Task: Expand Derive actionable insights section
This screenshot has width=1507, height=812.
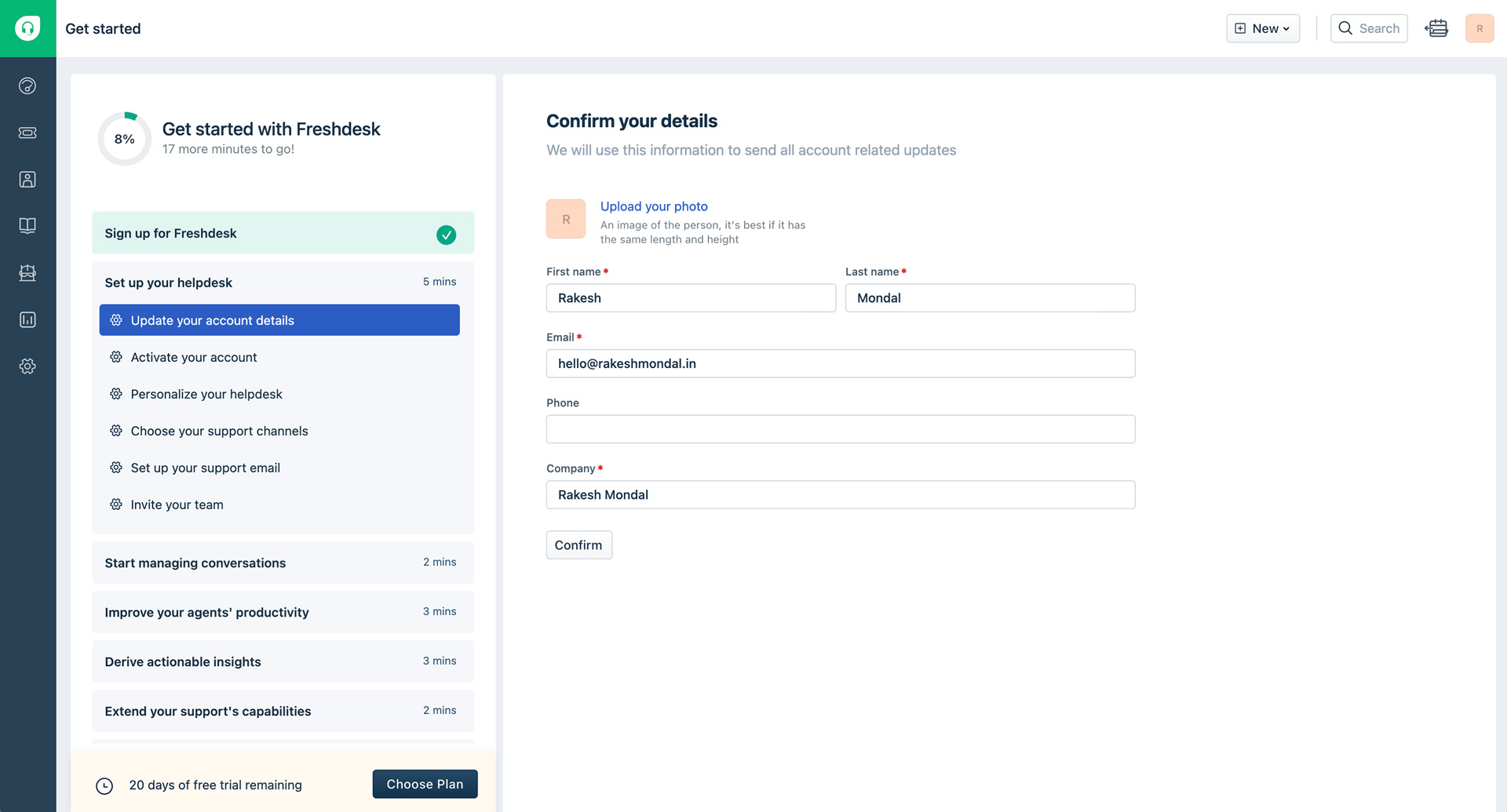Action: pyautogui.click(x=283, y=661)
